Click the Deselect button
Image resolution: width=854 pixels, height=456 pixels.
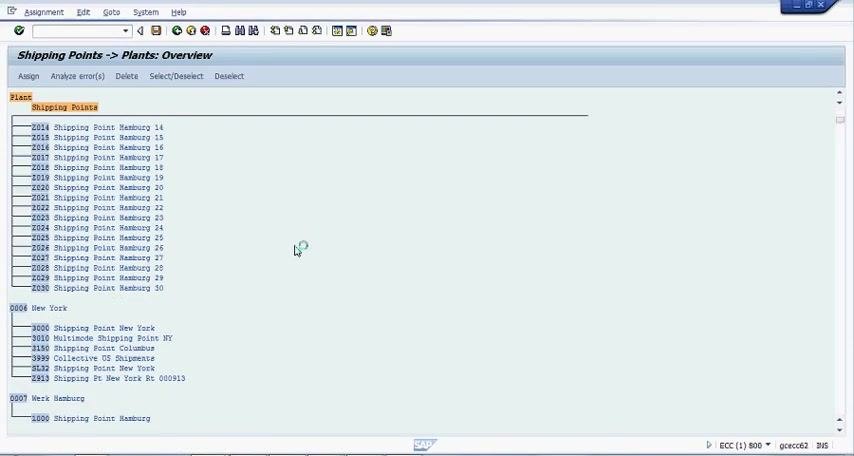[229, 76]
